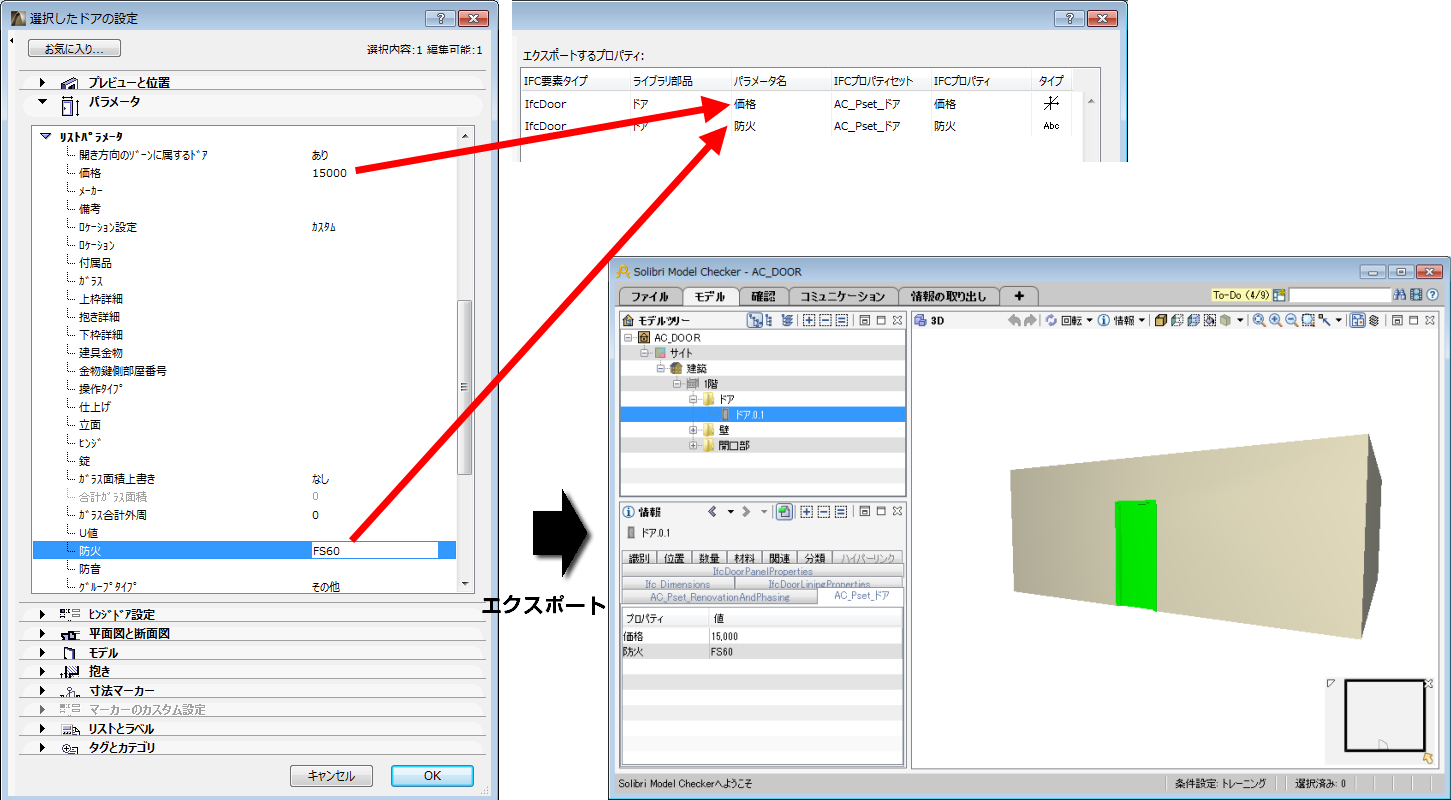Expand the 平面図と断面図 section
Viewport: 1451px width, 800px height.
42,633
